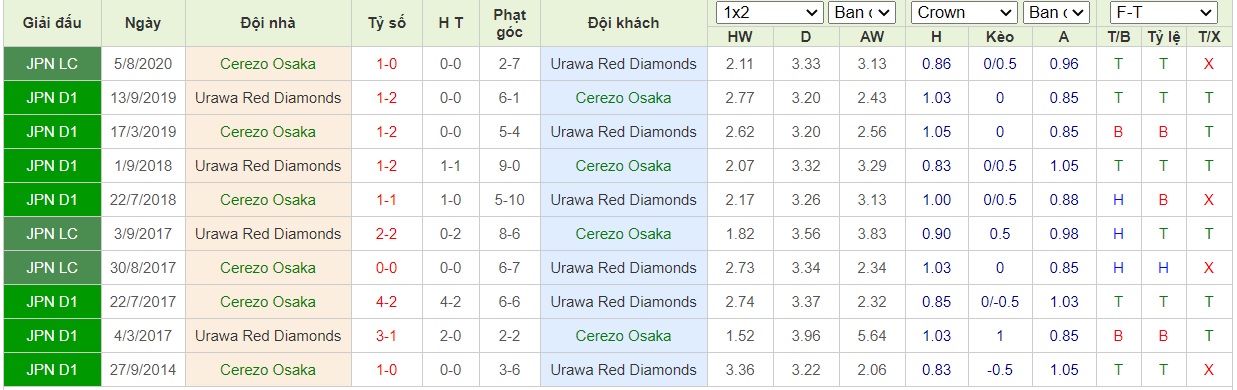The width and height of the screenshot is (1237, 390).
Task: Click Urawa Red Diamonds home team on 13/9/2019
Action: click(x=268, y=98)
